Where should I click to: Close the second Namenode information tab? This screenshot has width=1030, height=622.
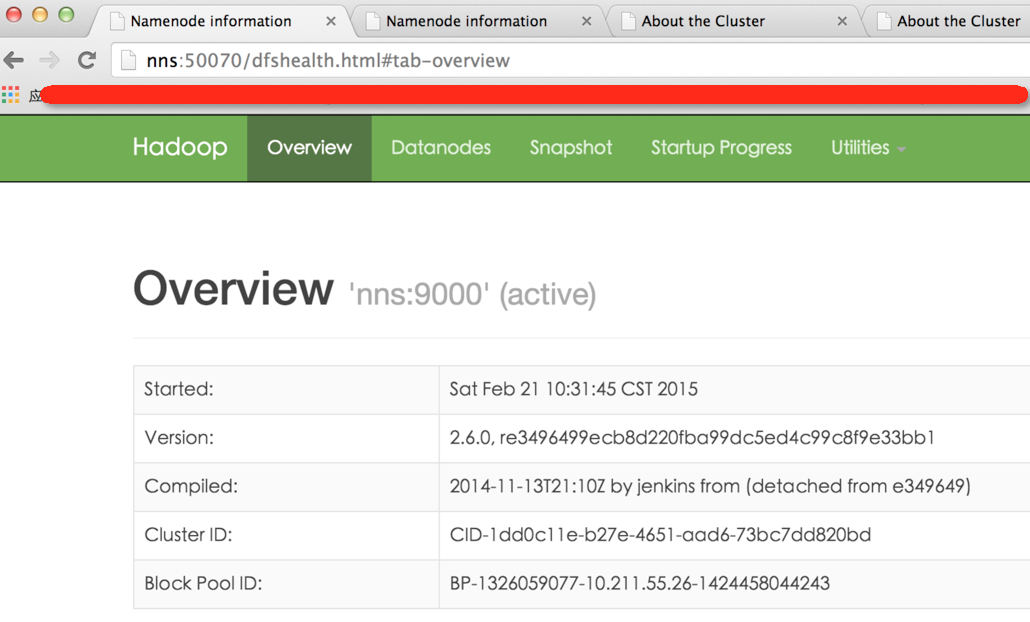point(587,21)
